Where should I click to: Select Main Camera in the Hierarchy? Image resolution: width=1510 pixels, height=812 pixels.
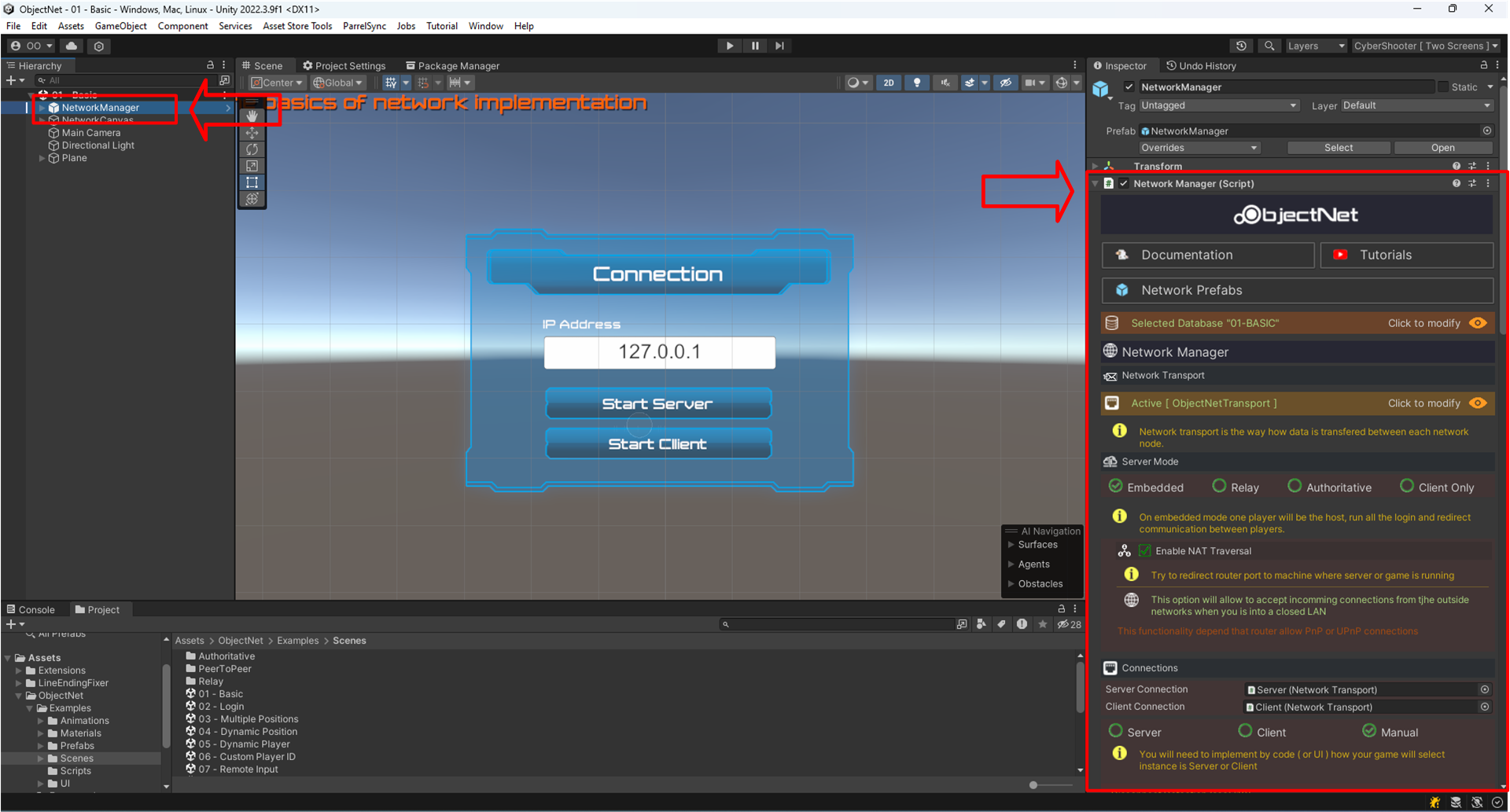pyautogui.click(x=91, y=133)
